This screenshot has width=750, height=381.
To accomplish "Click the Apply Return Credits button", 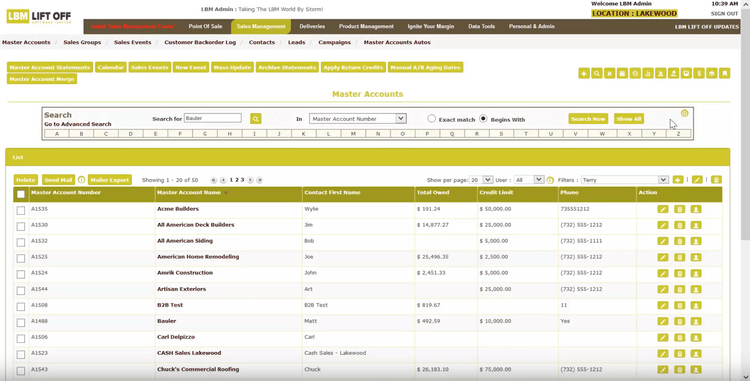I will point(353,67).
